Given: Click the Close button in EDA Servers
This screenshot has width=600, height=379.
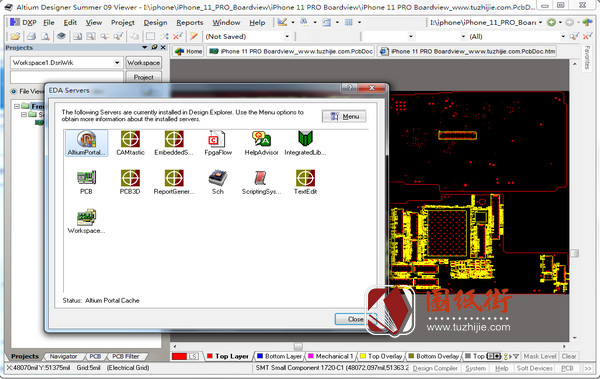Looking at the screenshot, I should point(355,319).
